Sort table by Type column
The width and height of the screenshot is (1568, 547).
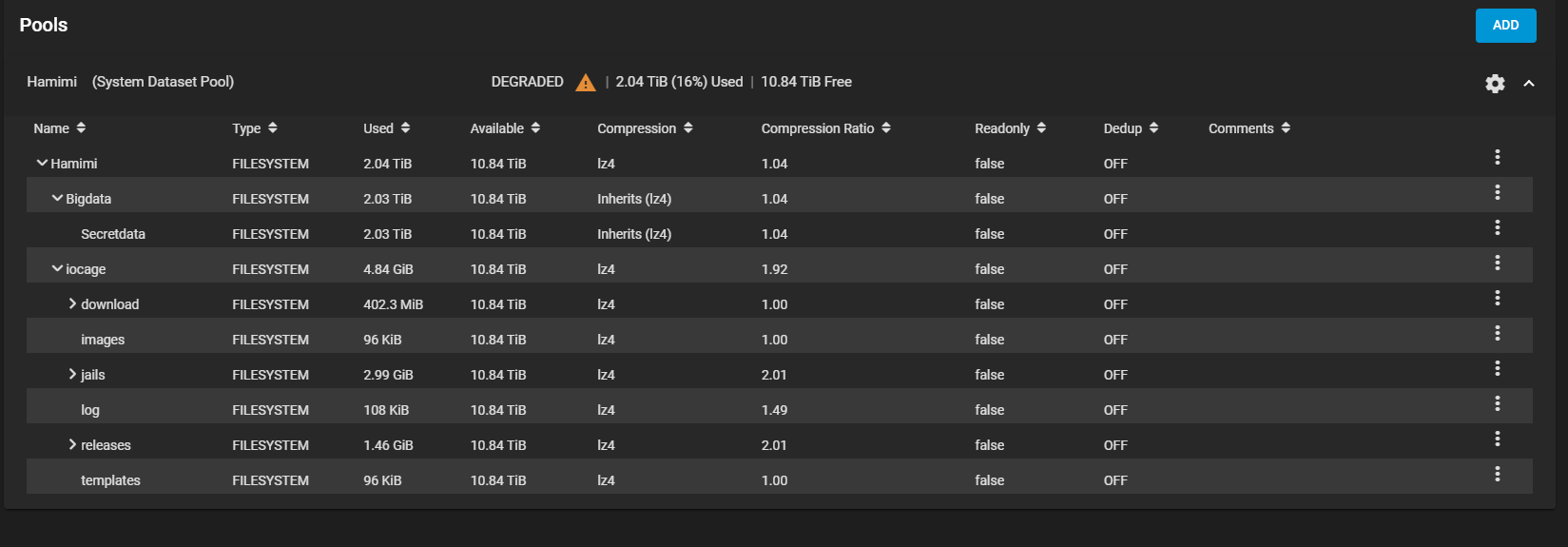[x=255, y=128]
